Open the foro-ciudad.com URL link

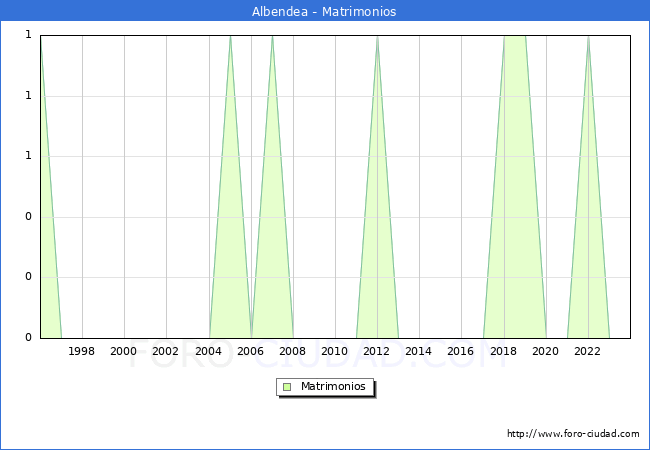573,434
